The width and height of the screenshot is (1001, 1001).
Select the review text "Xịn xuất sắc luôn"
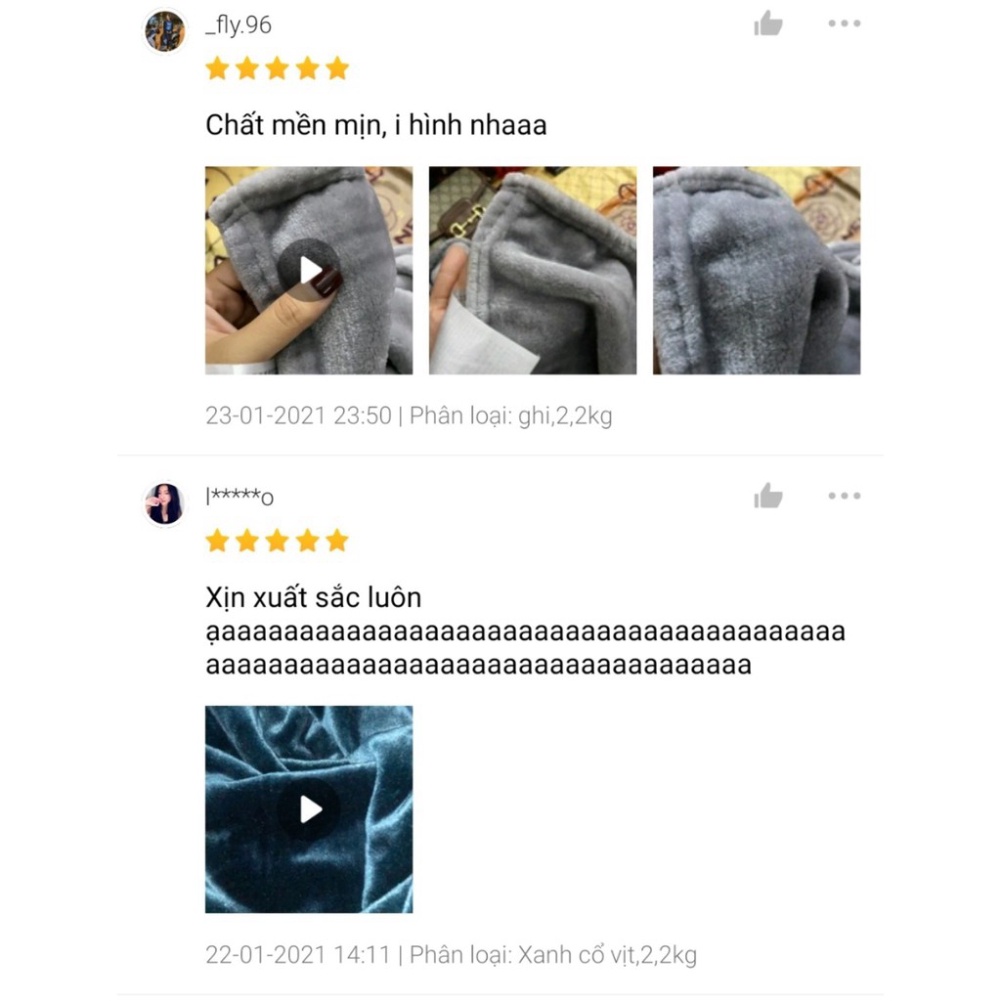(313, 598)
